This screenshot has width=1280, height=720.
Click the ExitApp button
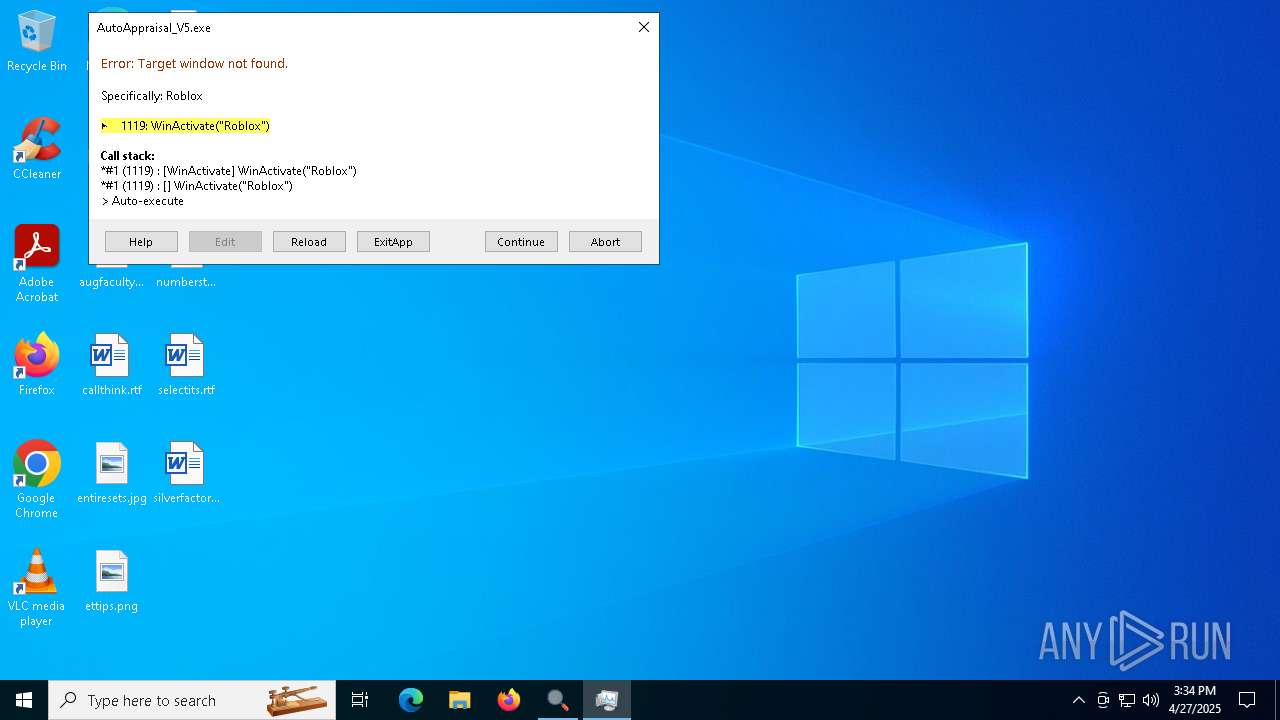pos(393,242)
